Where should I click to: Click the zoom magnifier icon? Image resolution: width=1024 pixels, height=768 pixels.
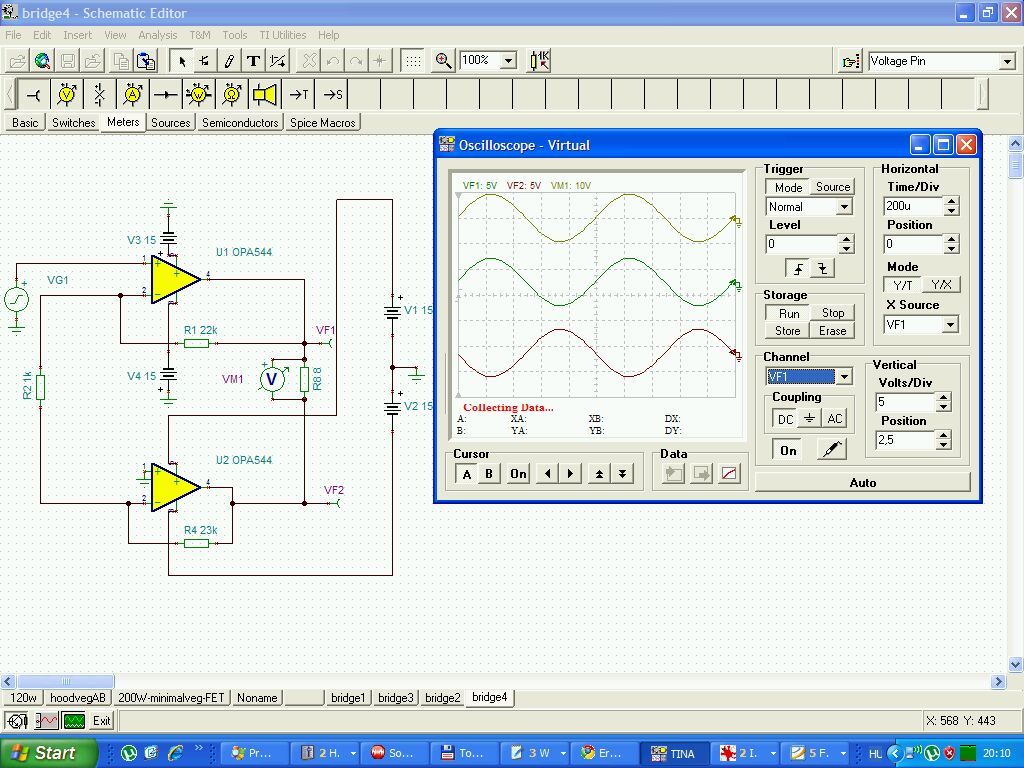pyautogui.click(x=443, y=61)
